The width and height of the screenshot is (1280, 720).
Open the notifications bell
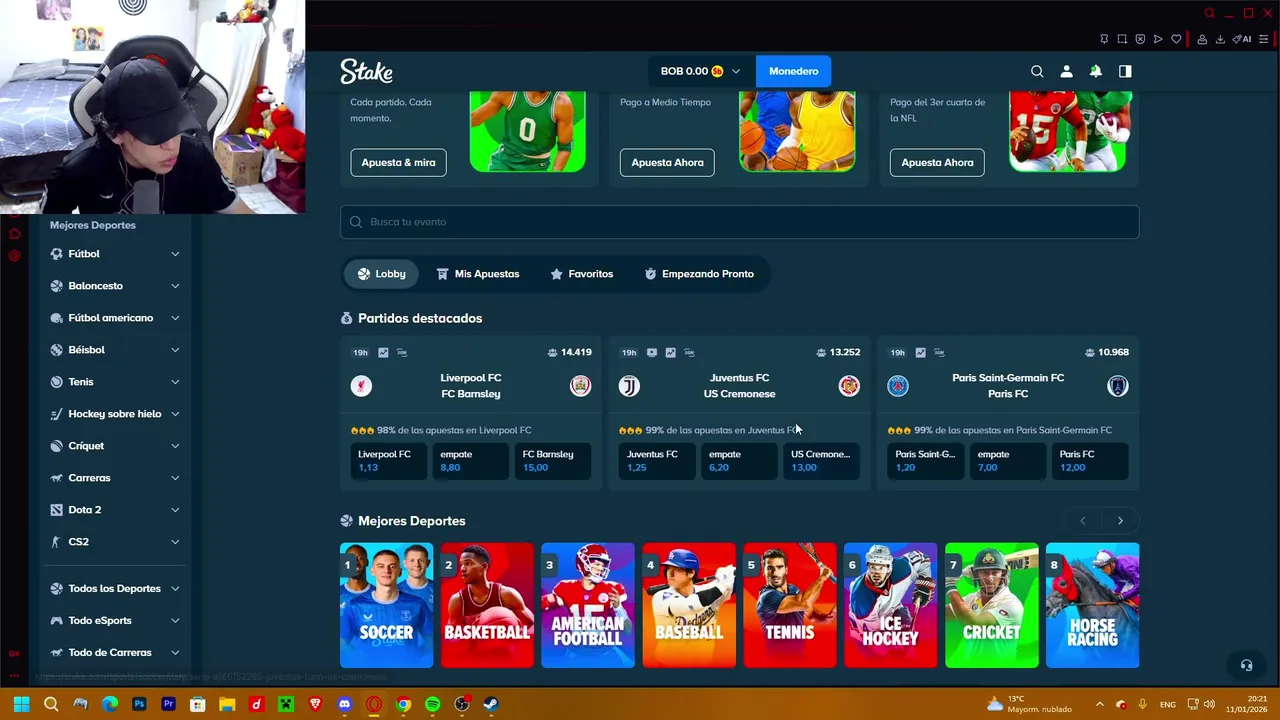pyautogui.click(x=1096, y=71)
